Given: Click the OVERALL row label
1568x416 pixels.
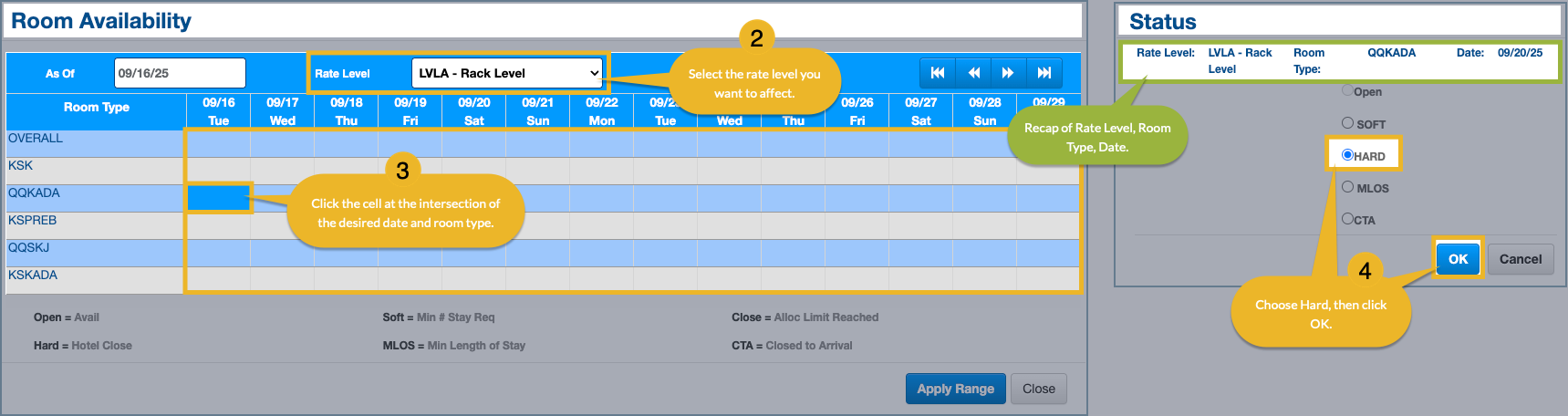Looking at the screenshot, I should pyautogui.click(x=36, y=139).
